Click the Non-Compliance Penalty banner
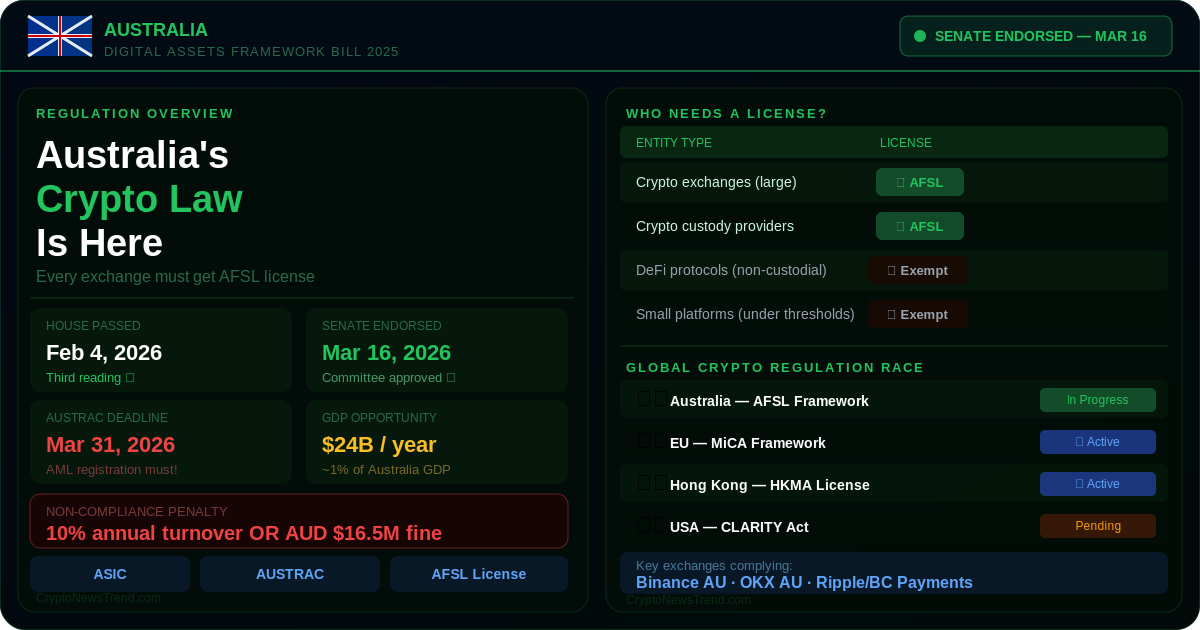The image size is (1200, 630). pyautogui.click(x=299, y=521)
